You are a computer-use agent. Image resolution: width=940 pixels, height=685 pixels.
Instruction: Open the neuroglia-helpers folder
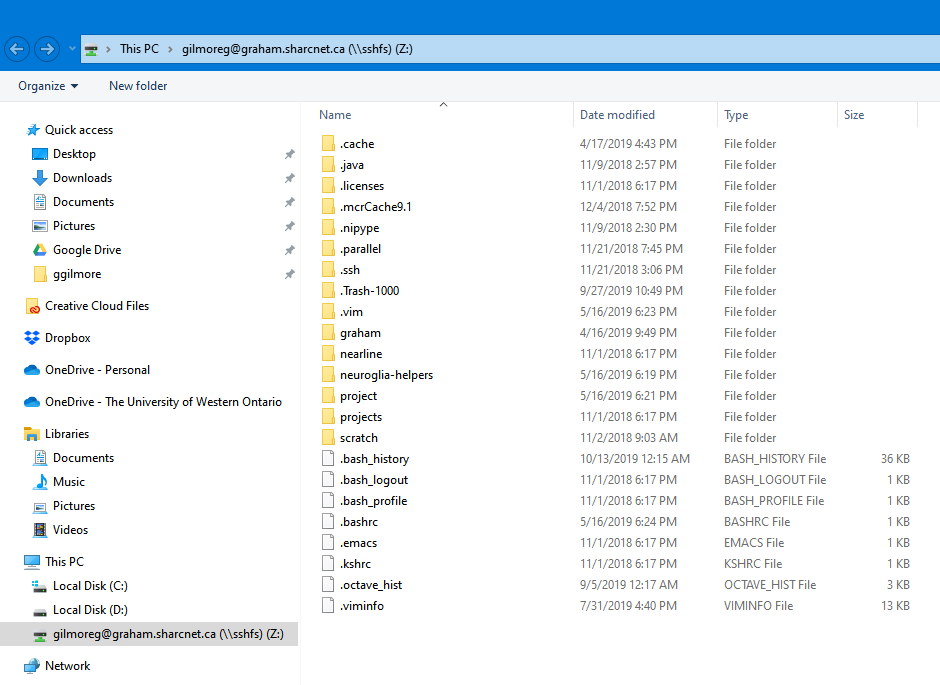[385, 375]
